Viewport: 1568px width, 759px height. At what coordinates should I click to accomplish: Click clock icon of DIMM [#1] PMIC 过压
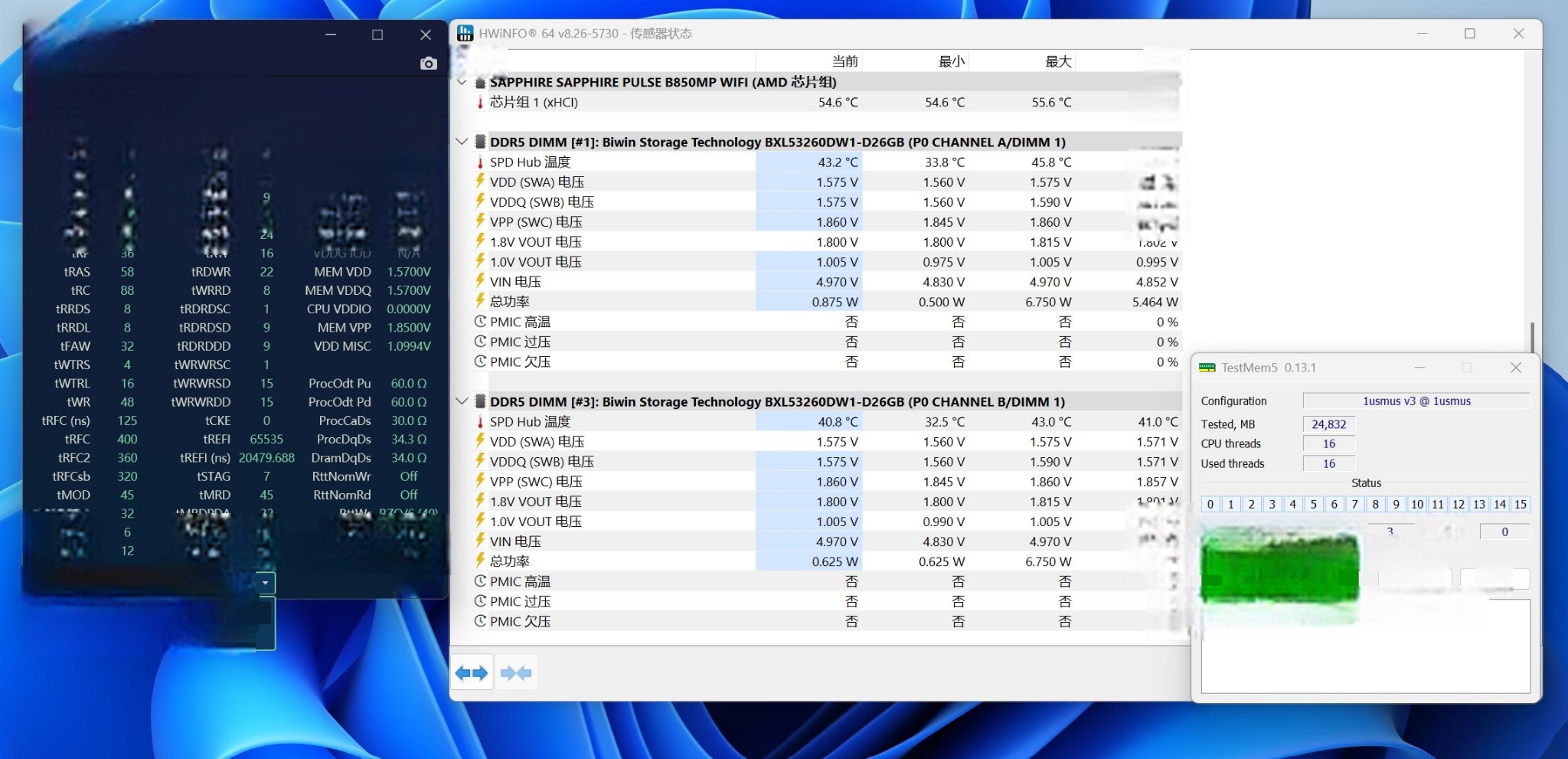[480, 342]
